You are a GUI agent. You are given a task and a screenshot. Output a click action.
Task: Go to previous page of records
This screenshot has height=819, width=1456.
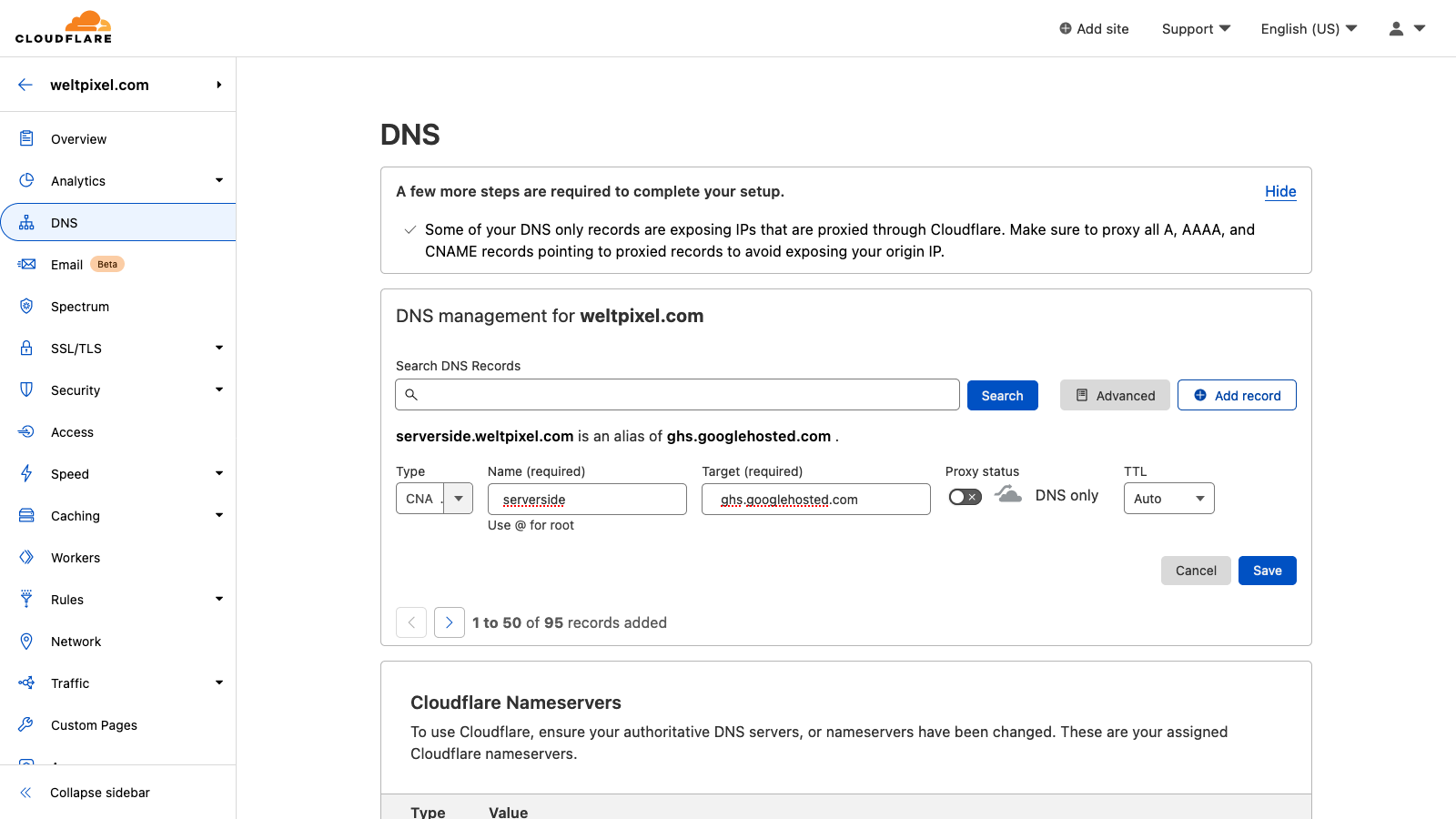[x=411, y=622]
